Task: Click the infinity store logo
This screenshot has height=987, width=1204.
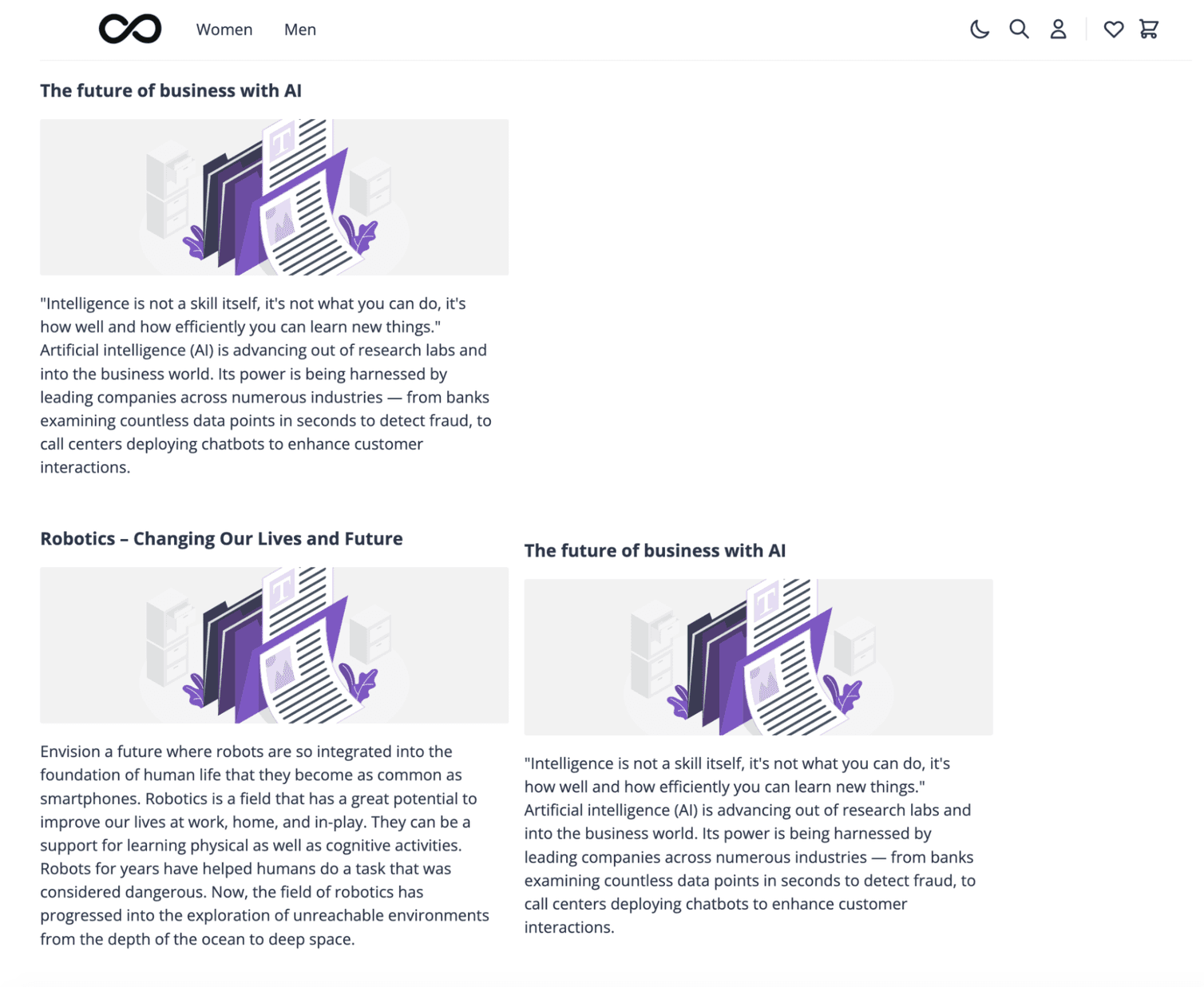Action: [129, 28]
